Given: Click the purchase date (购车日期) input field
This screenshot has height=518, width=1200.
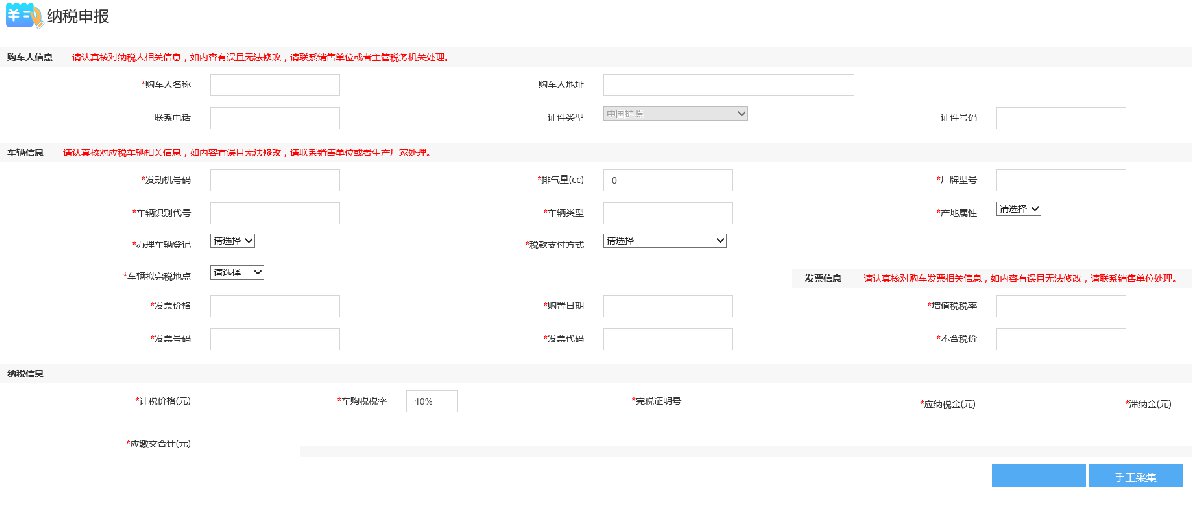Looking at the screenshot, I should [x=668, y=306].
